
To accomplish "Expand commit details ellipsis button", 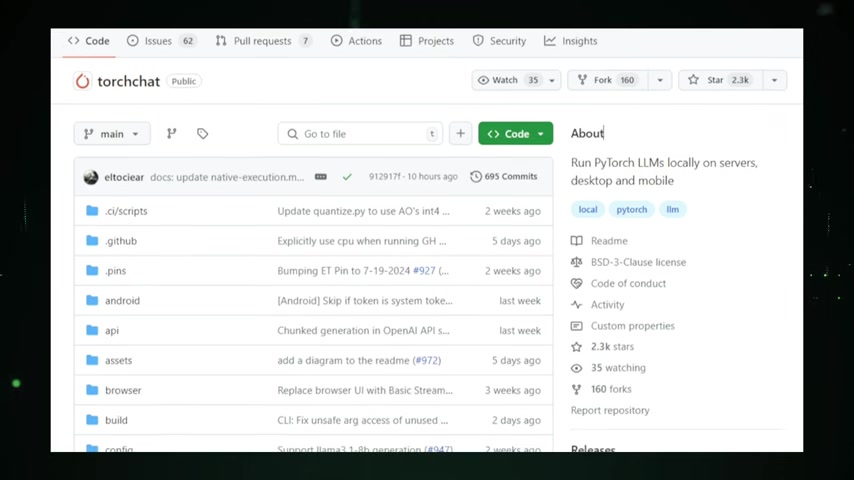I will click(x=321, y=177).
